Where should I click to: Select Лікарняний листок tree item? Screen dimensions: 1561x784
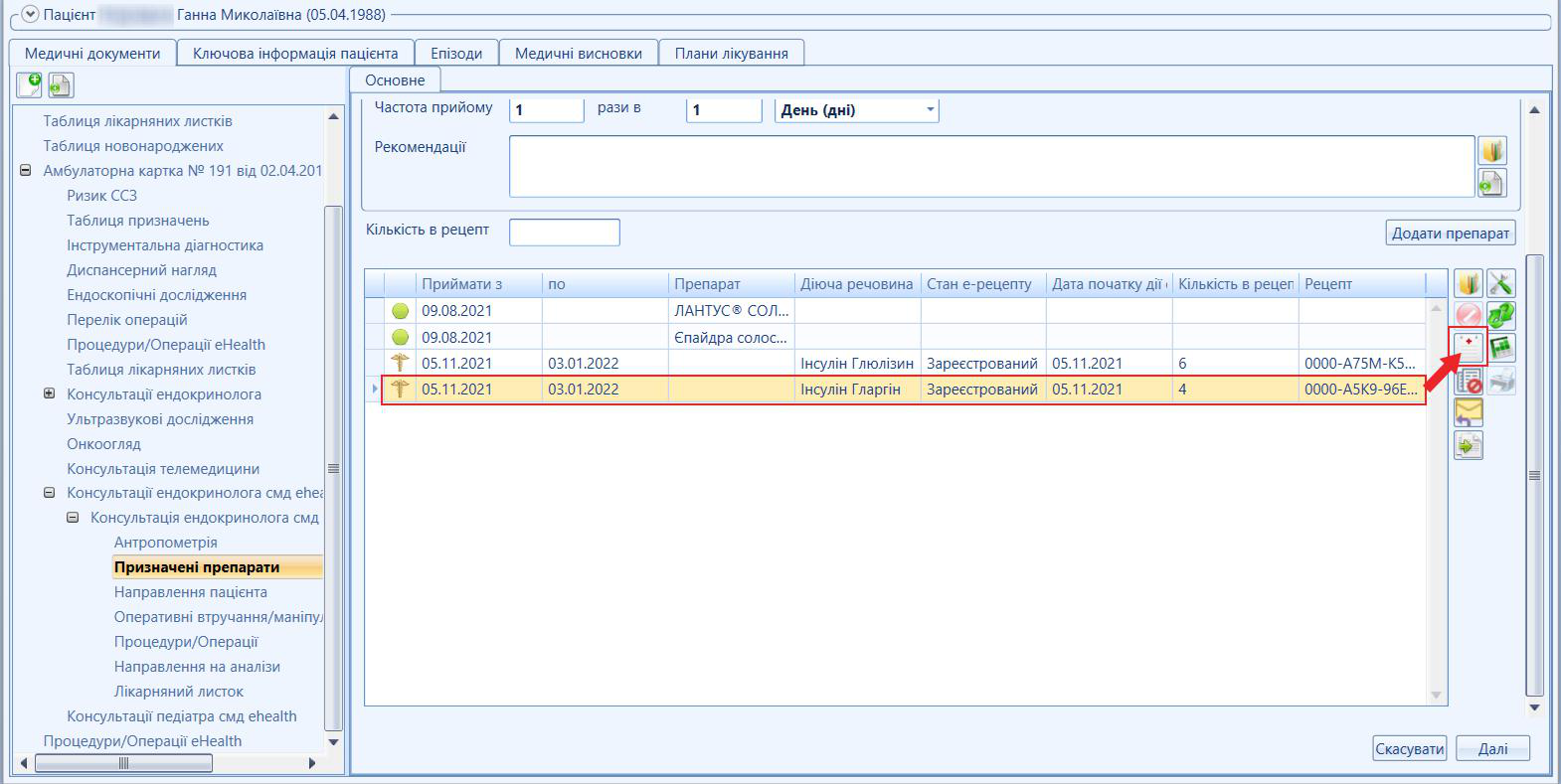pos(178,691)
